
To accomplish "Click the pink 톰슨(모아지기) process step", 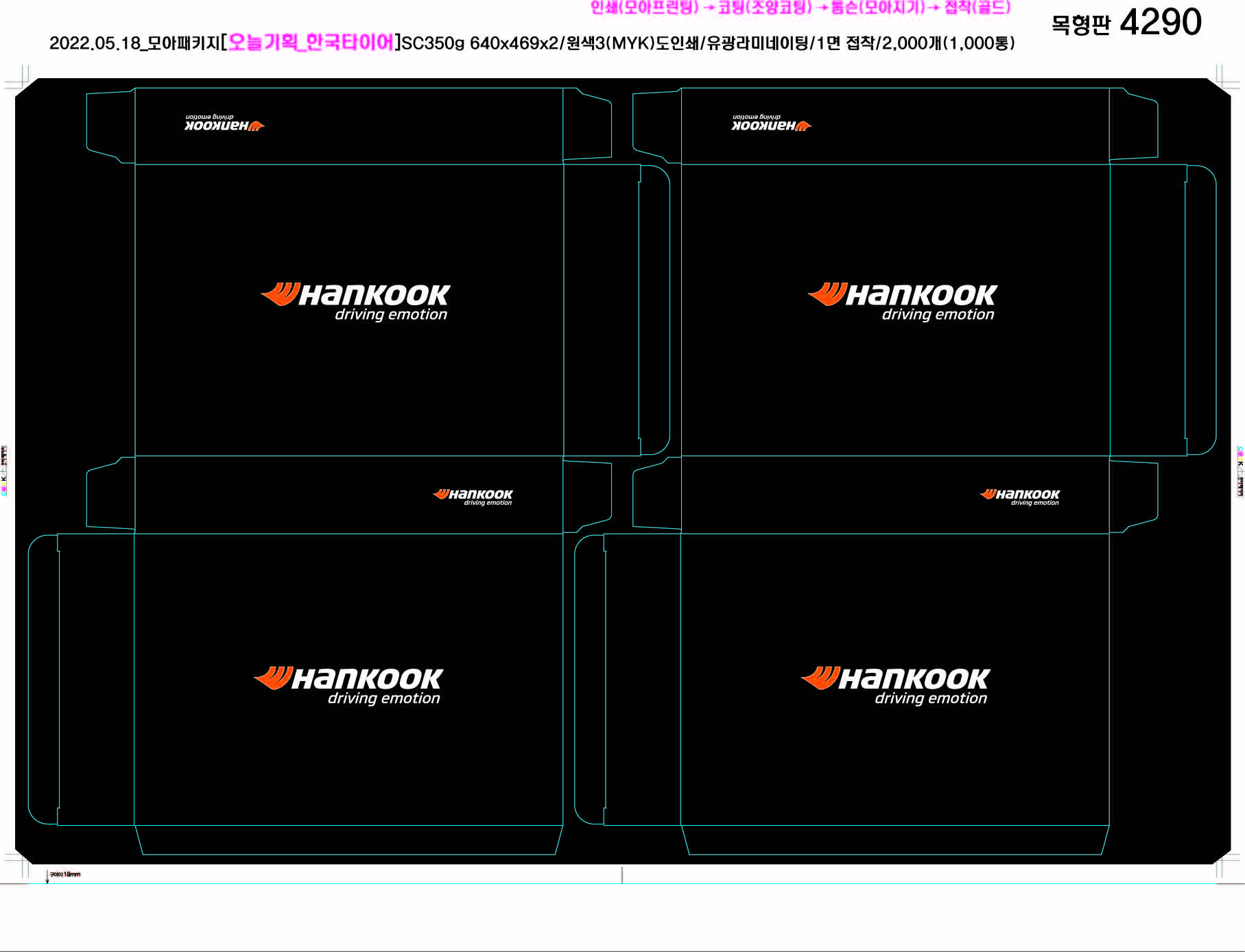I will point(878,8).
